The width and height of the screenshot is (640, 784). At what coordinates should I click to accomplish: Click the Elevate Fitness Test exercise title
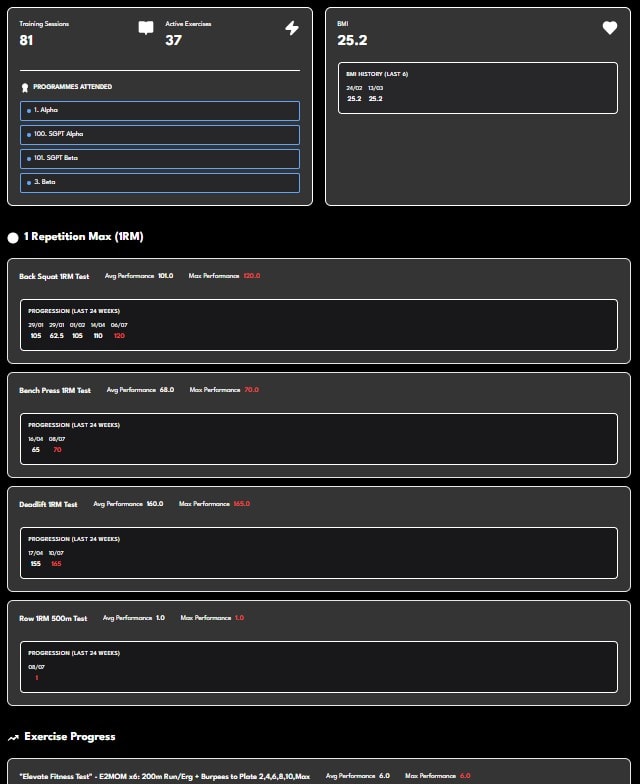pos(164,776)
